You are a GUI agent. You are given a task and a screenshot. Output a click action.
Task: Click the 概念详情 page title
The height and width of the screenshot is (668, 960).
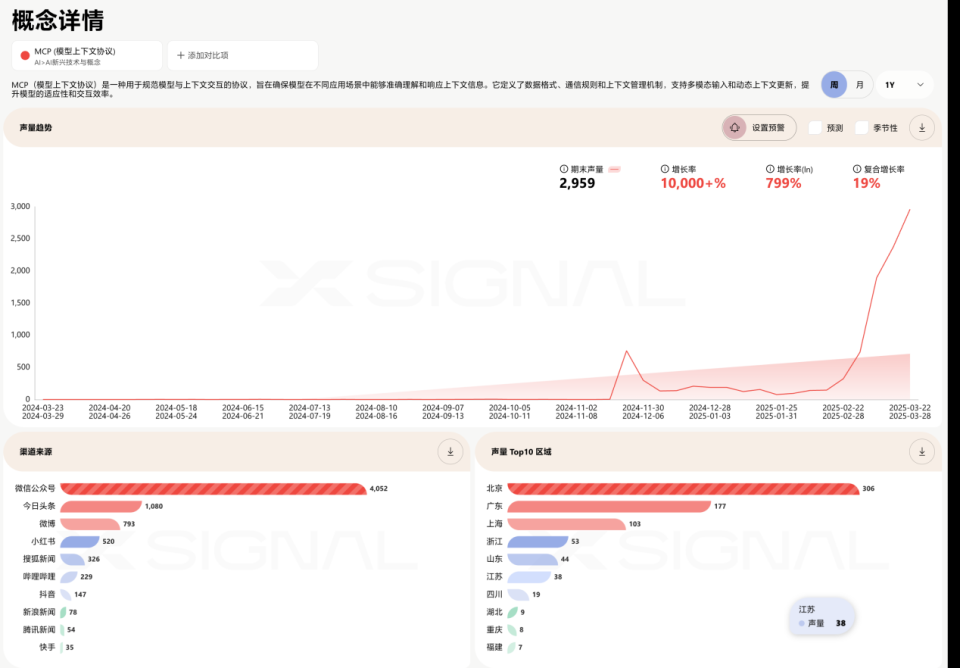pyautogui.click(x=58, y=20)
